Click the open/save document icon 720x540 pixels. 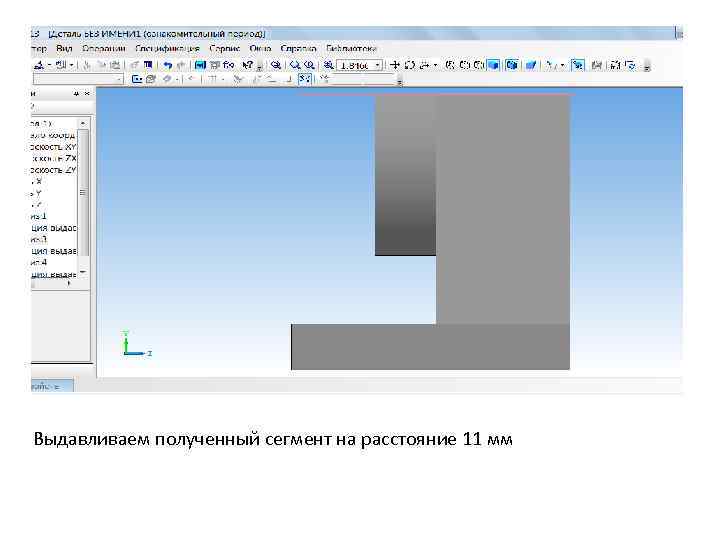[x=61, y=65]
